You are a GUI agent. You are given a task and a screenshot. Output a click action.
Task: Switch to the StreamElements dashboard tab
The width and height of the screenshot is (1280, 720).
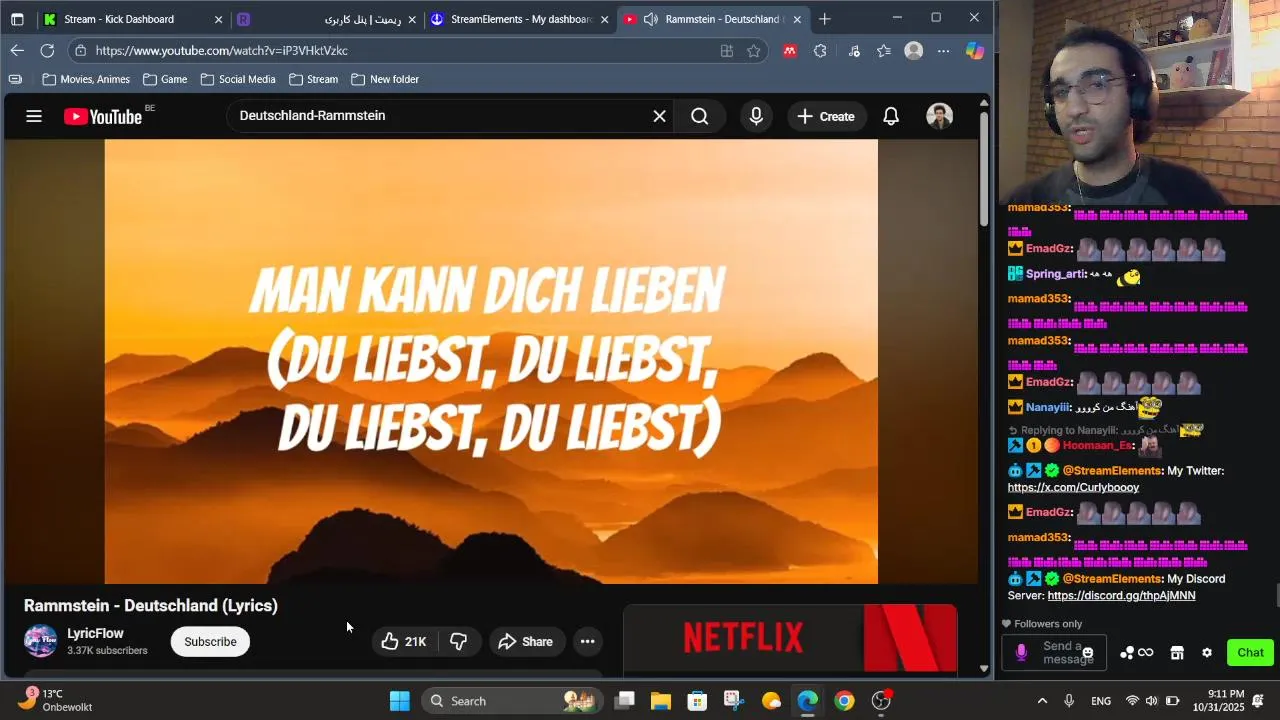click(x=519, y=19)
